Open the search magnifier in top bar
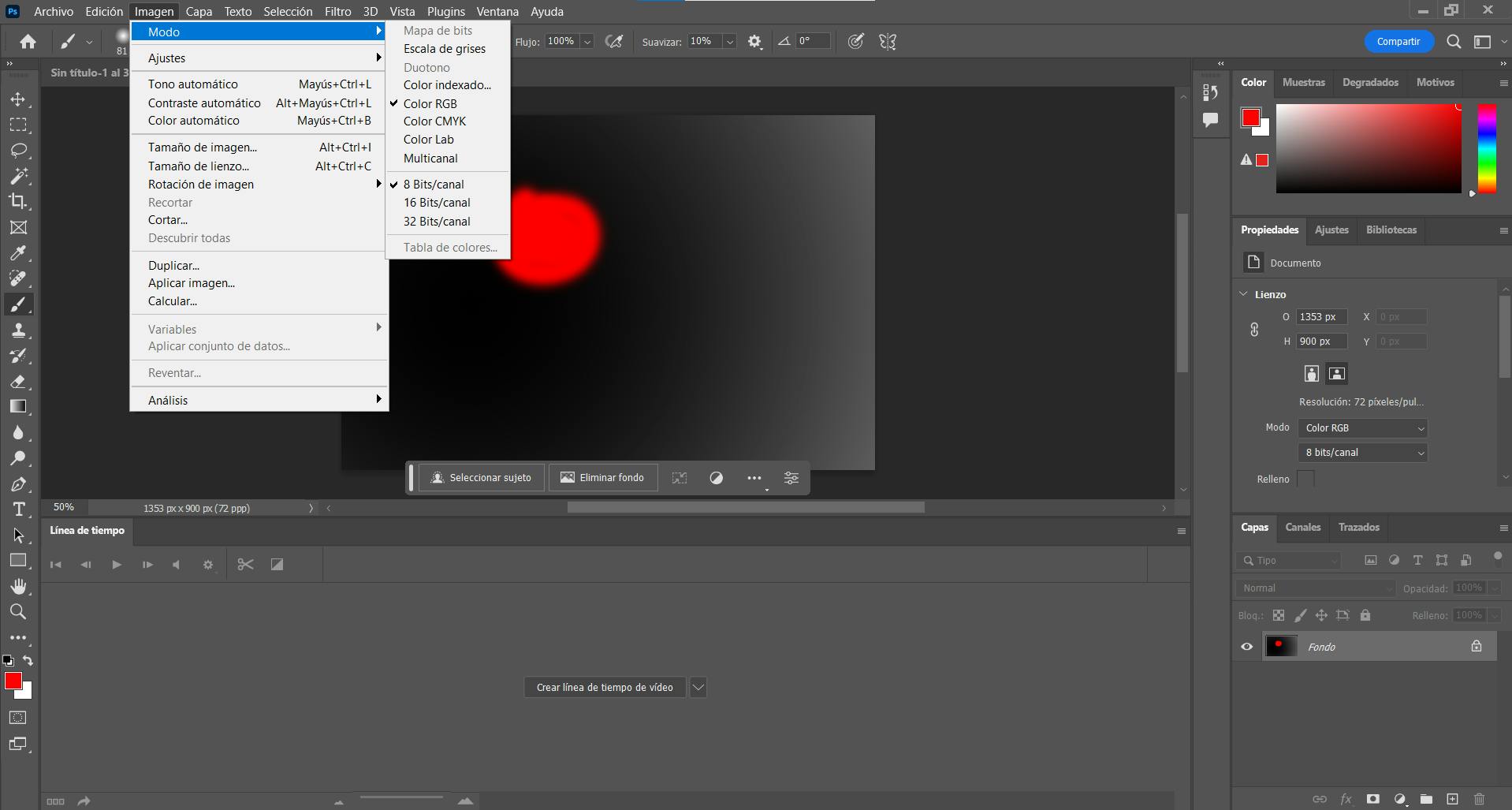 point(1454,42)
